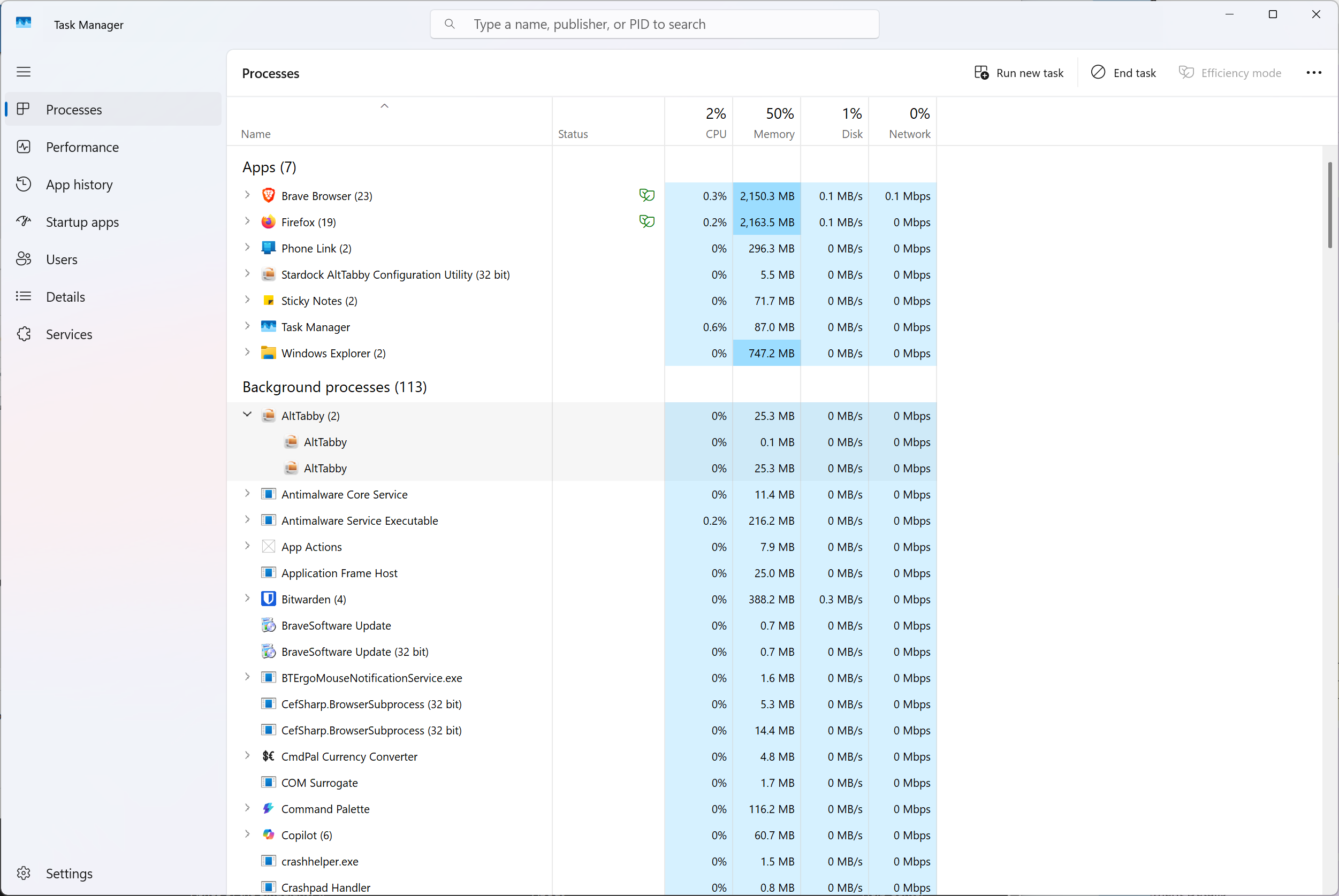This screenshot has height=896, width=1339.
Task: Switch to the Users page
Action: click(x=113, y=259)
